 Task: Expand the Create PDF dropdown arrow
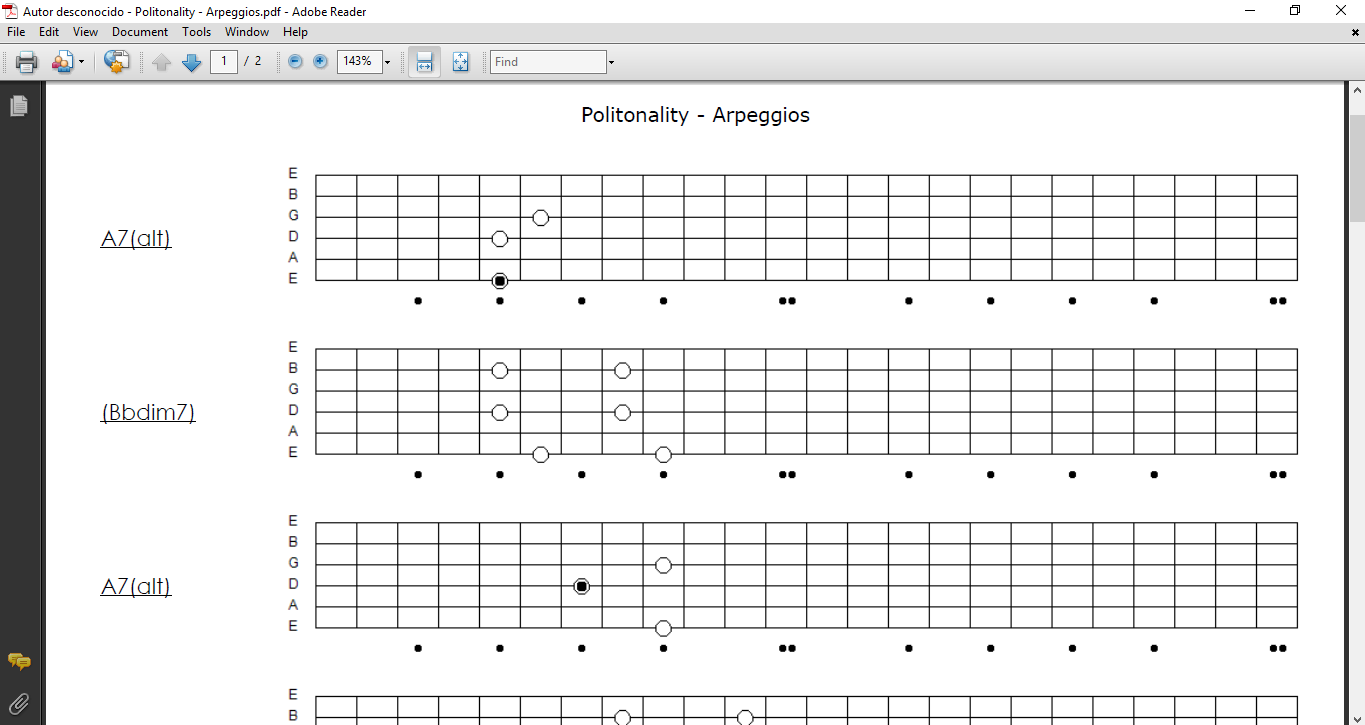point(81,62)
